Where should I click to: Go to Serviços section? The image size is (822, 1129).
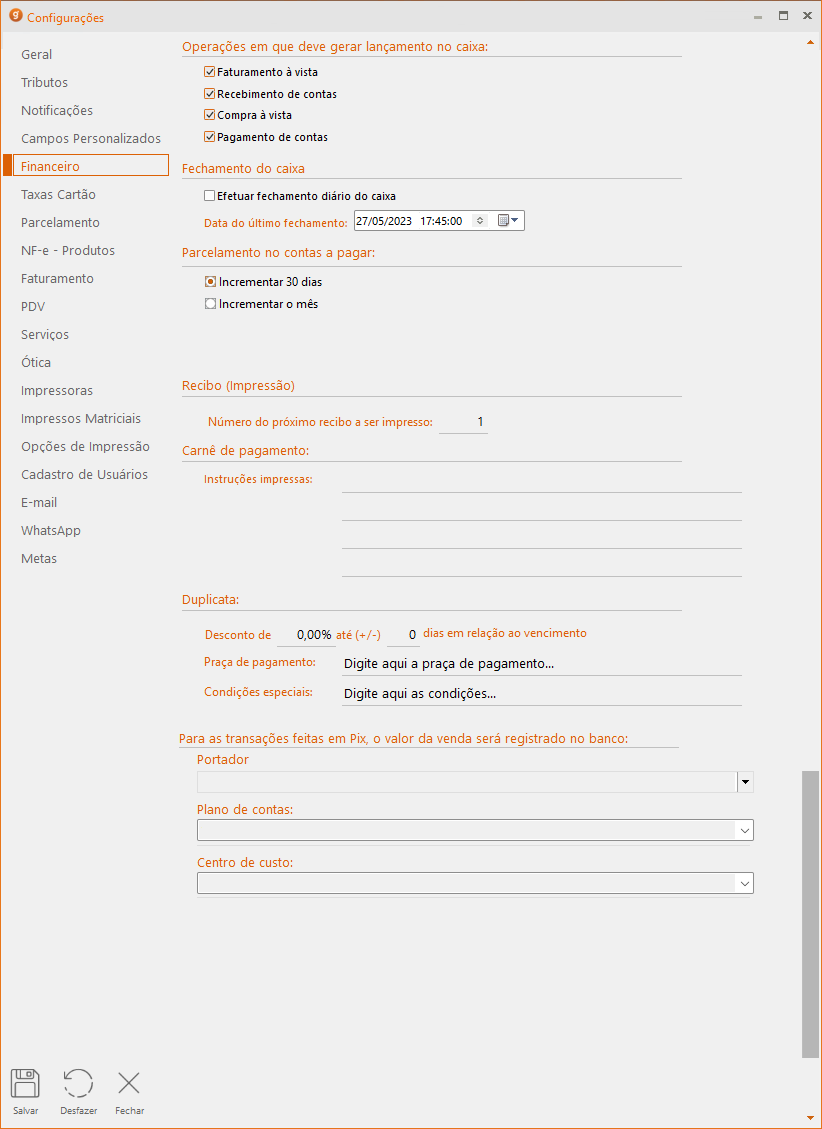45,335
